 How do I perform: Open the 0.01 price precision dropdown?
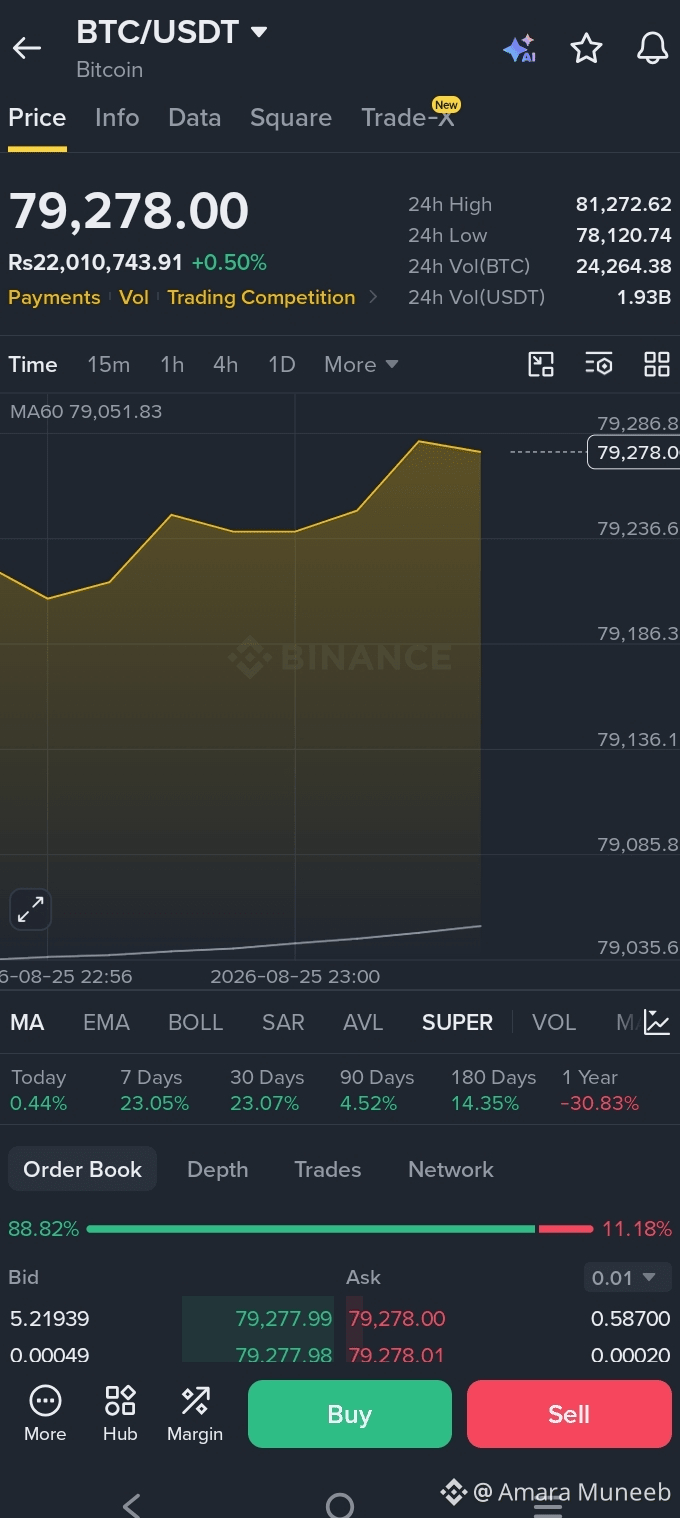[x=625, y=1277]
